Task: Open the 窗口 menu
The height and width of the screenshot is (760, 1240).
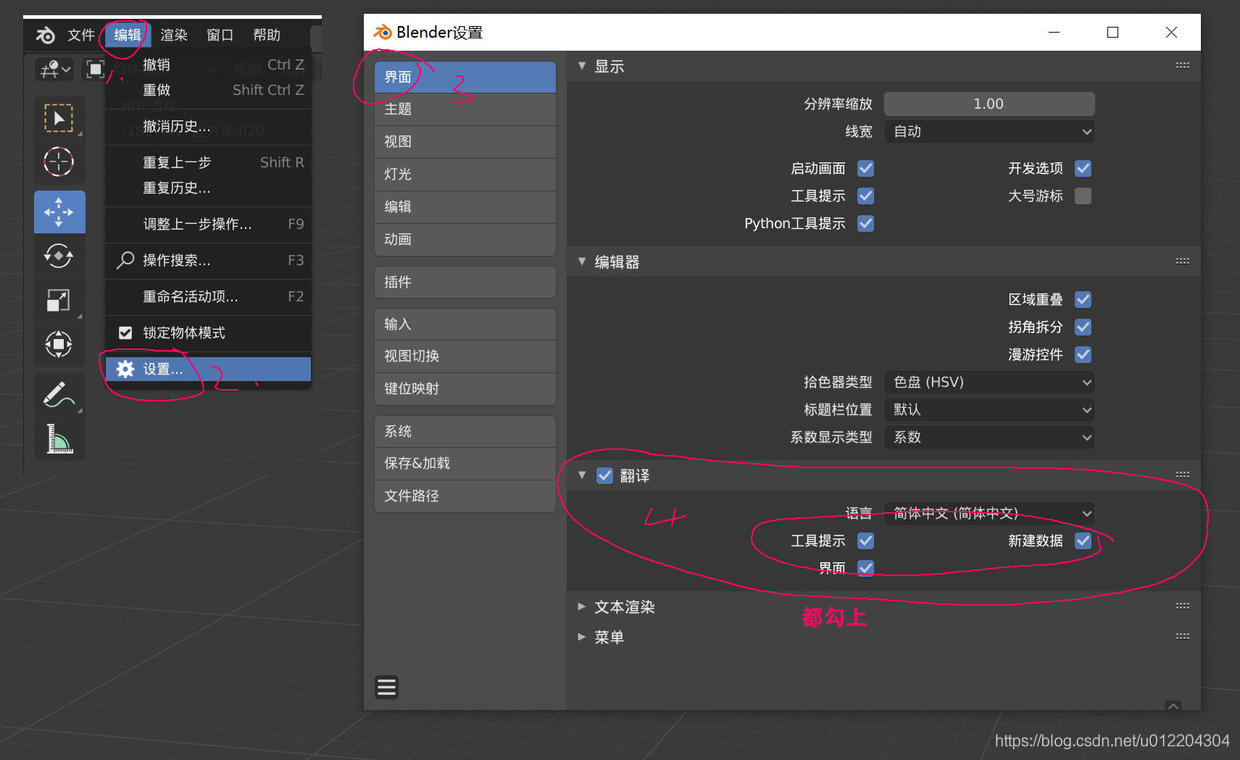Action: click(x=220, y=35)
